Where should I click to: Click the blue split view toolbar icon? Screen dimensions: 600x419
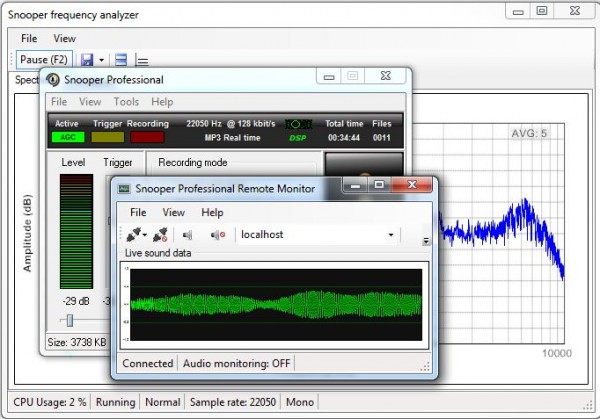click(121, 60)
